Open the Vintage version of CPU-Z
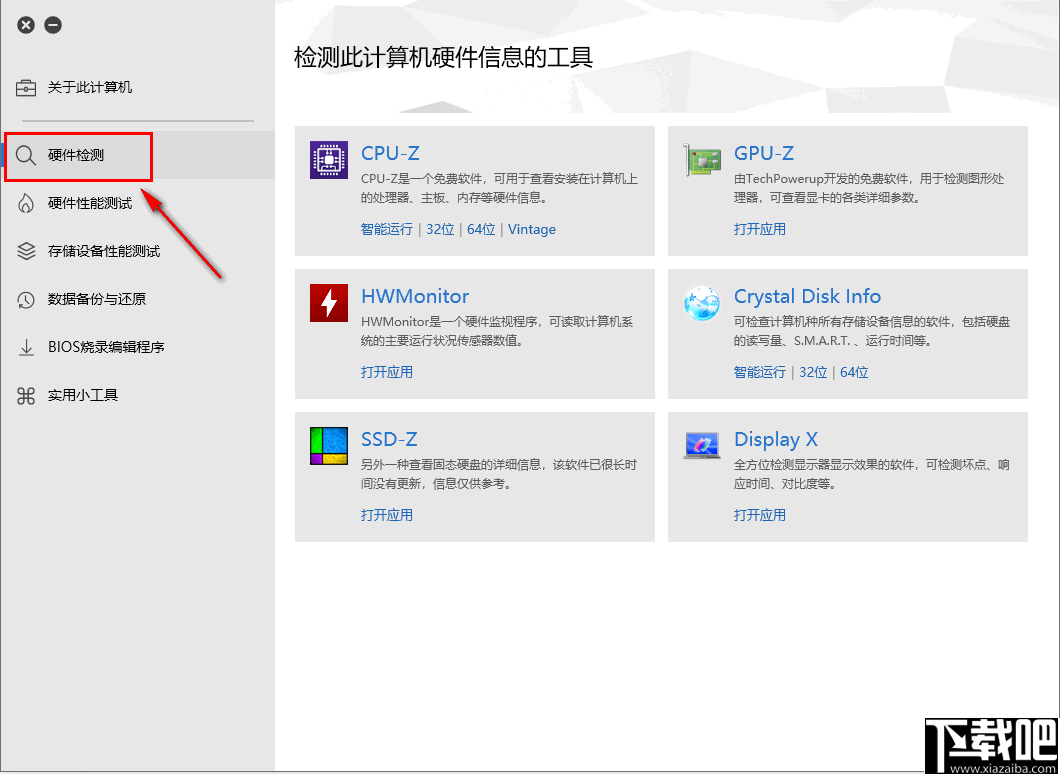Image resolution: width=1060 pixels, height=774 pixels. (531, 229)
